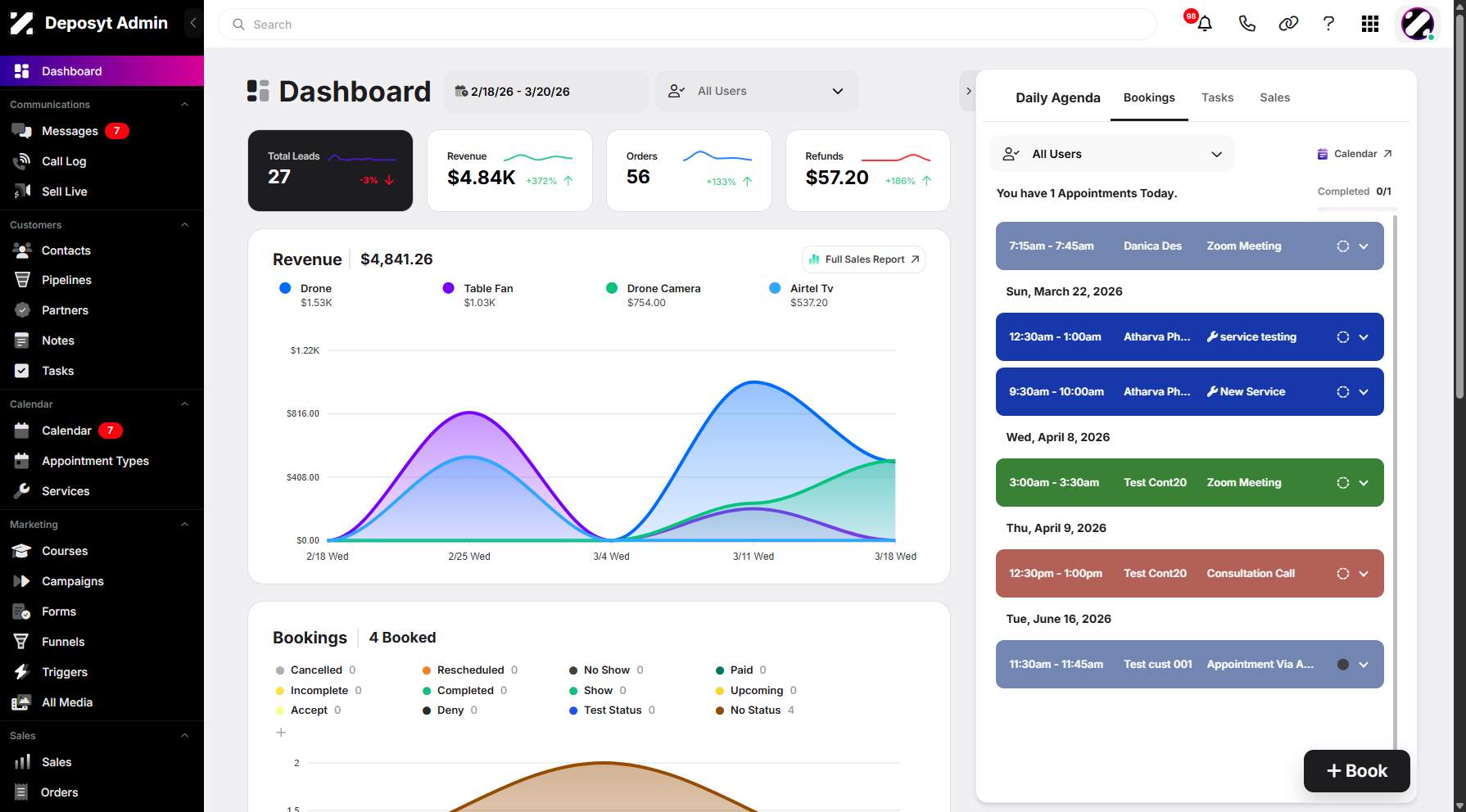Toggle the Drone Camera legend color dot
This screenshot has height=812, width=1466.
pyautogui.click(x=612, y=288)
